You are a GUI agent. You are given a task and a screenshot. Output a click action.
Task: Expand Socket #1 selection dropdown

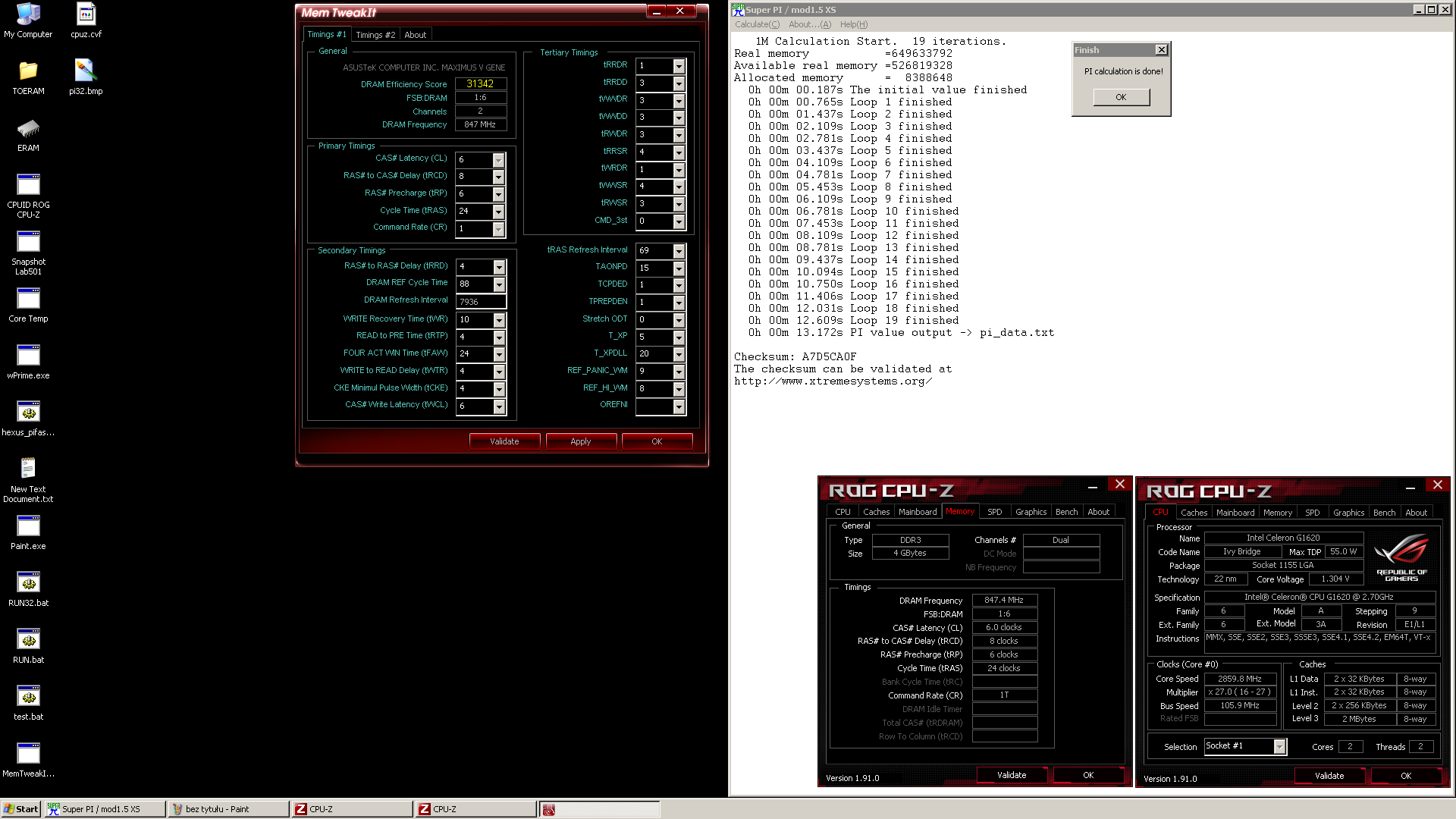tap(1279, 746)
